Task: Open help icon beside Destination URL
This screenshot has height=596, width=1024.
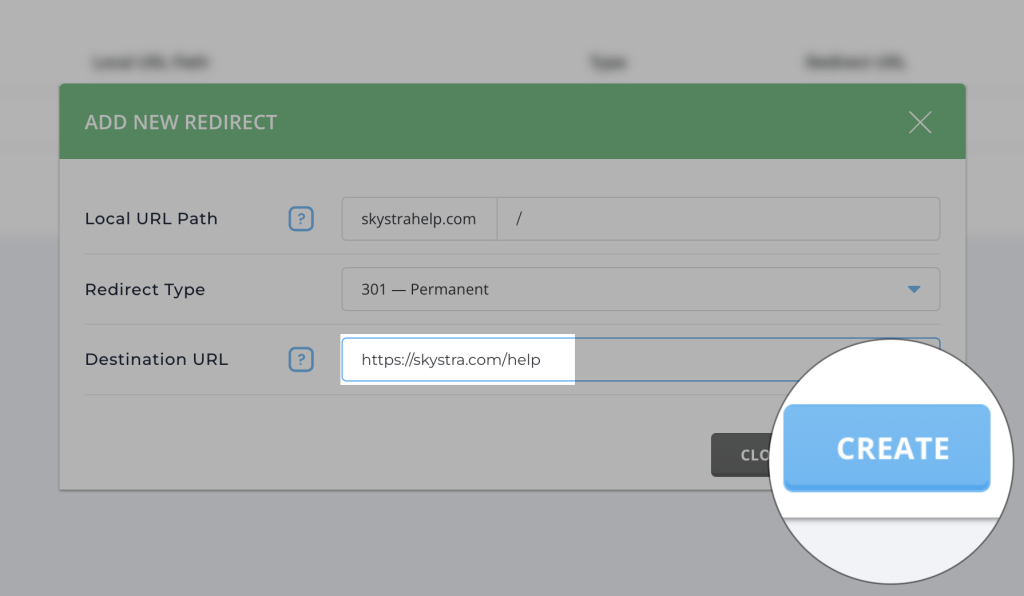Action: point(301,359)
